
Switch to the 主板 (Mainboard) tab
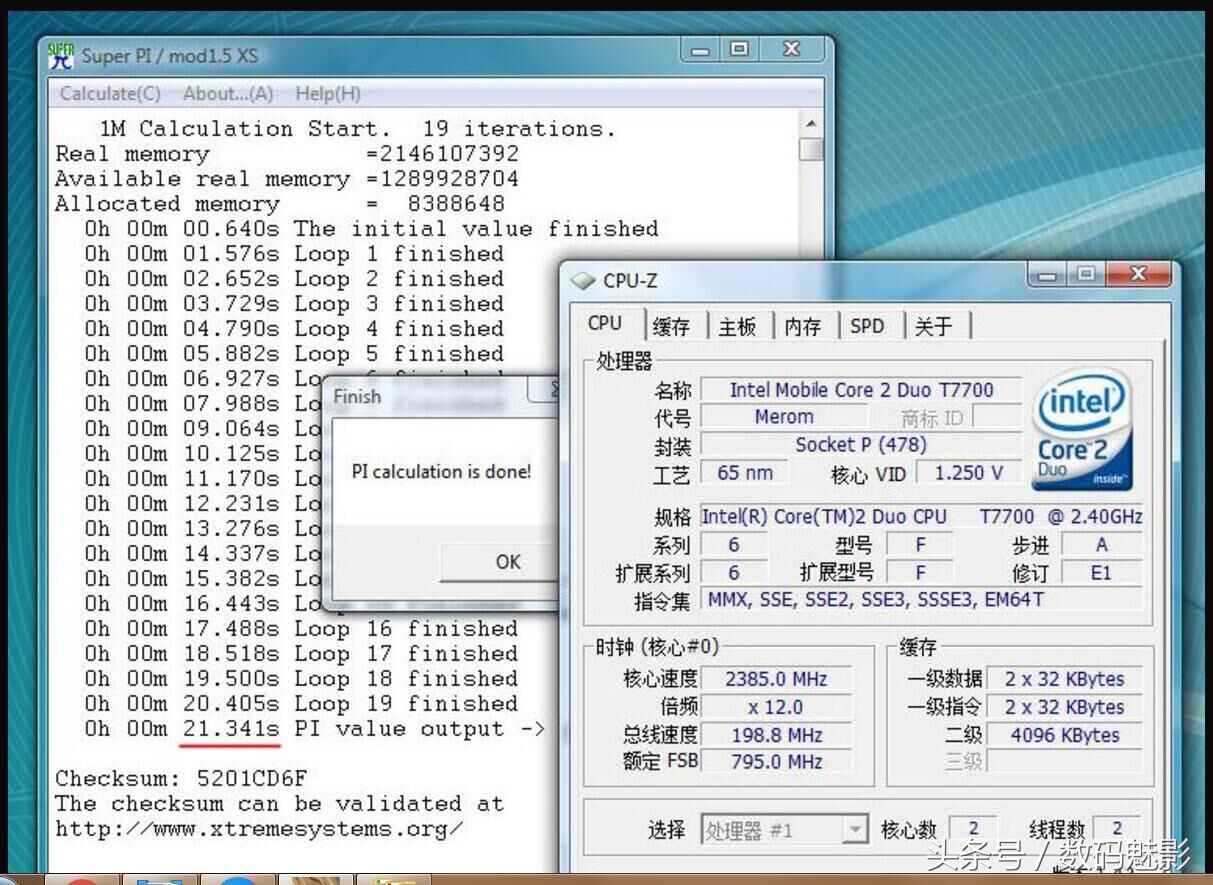point(738,325)
